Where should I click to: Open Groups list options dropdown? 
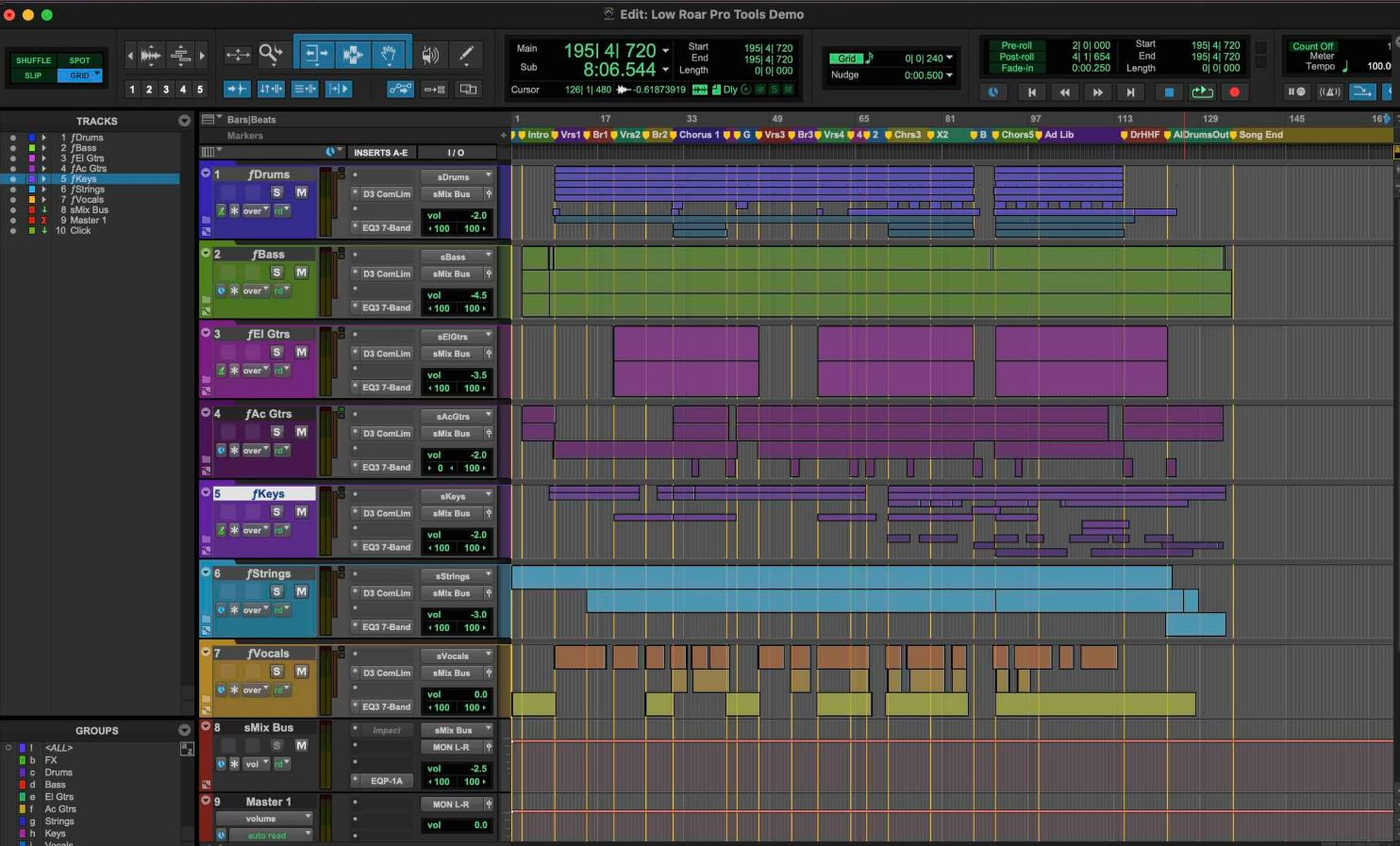click(x=184, y=730)
